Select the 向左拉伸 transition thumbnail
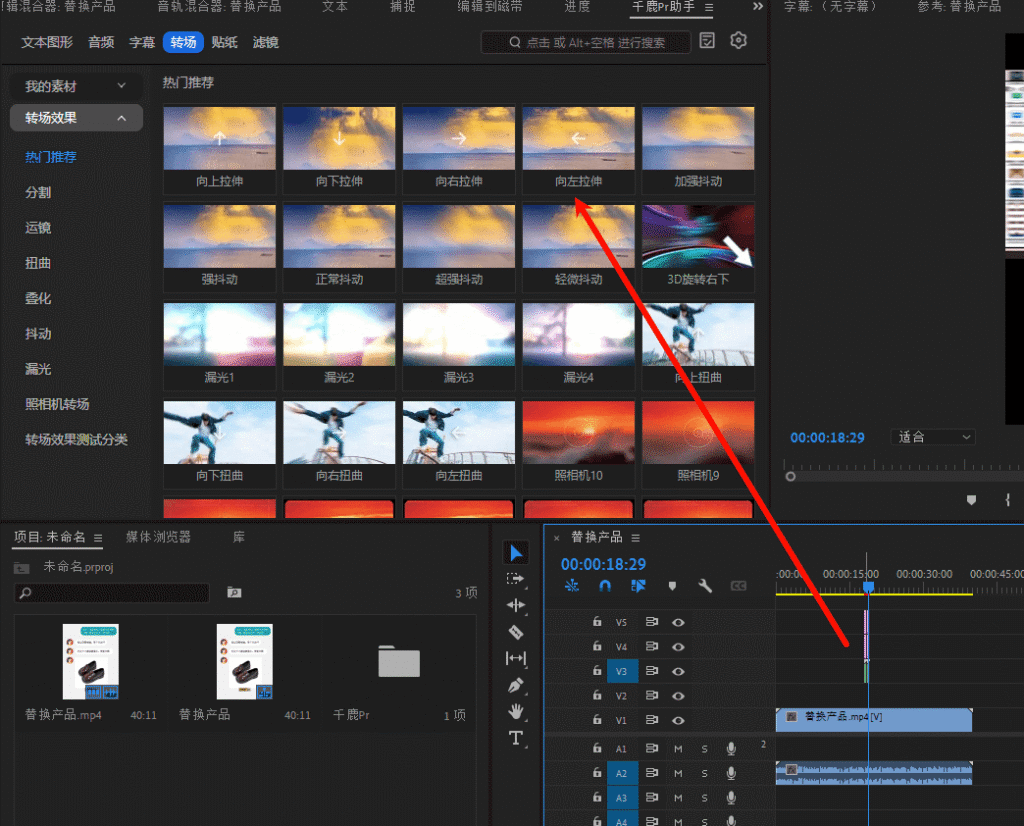Image resolution: width=1024 pixels, height=826 pixels. [578, 149]
